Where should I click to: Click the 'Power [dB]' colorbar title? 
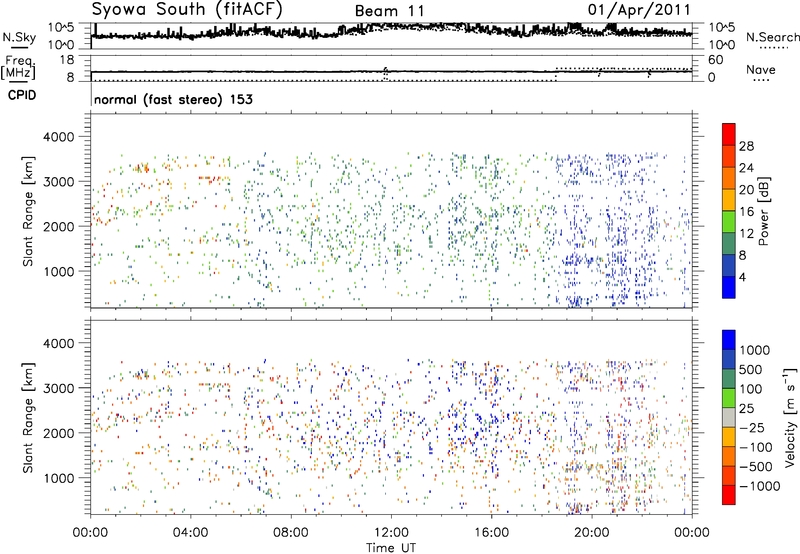click(764, 211)
